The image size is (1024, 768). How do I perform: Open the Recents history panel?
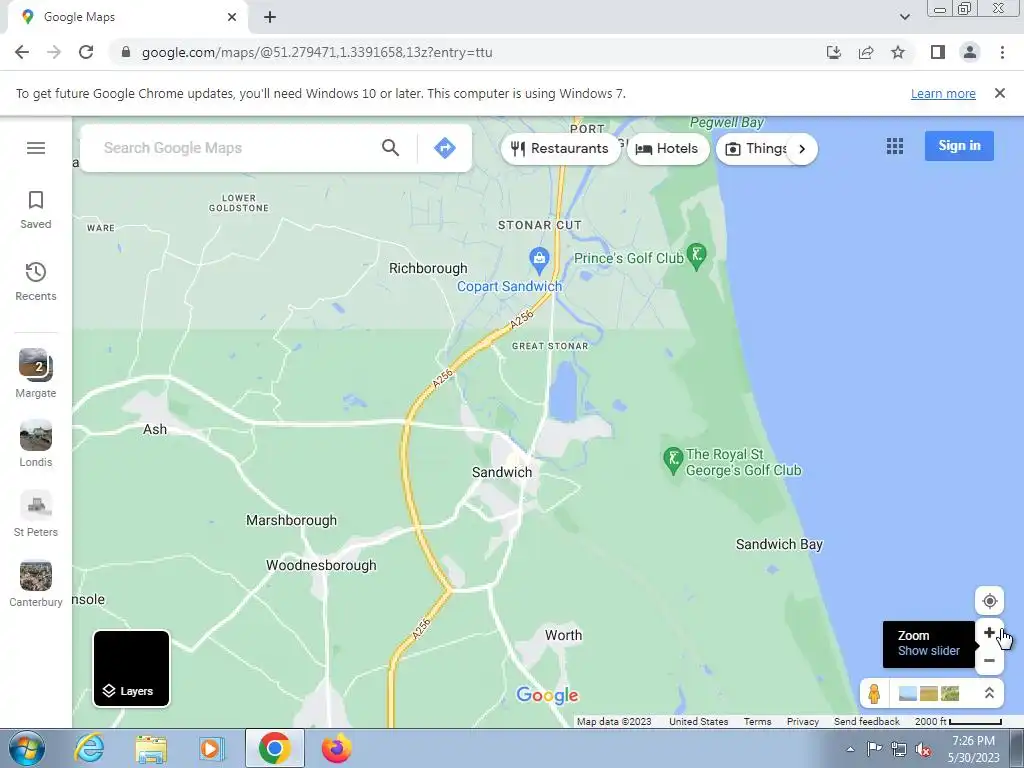click(36, 281)
